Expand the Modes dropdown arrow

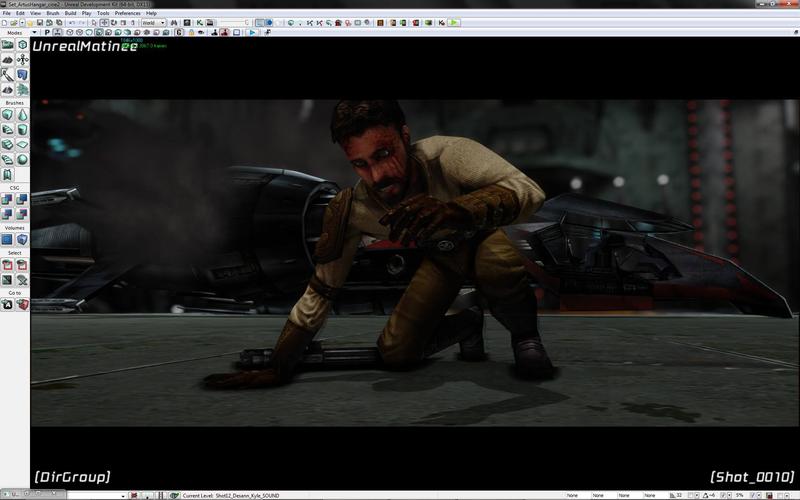pos(35,33)
